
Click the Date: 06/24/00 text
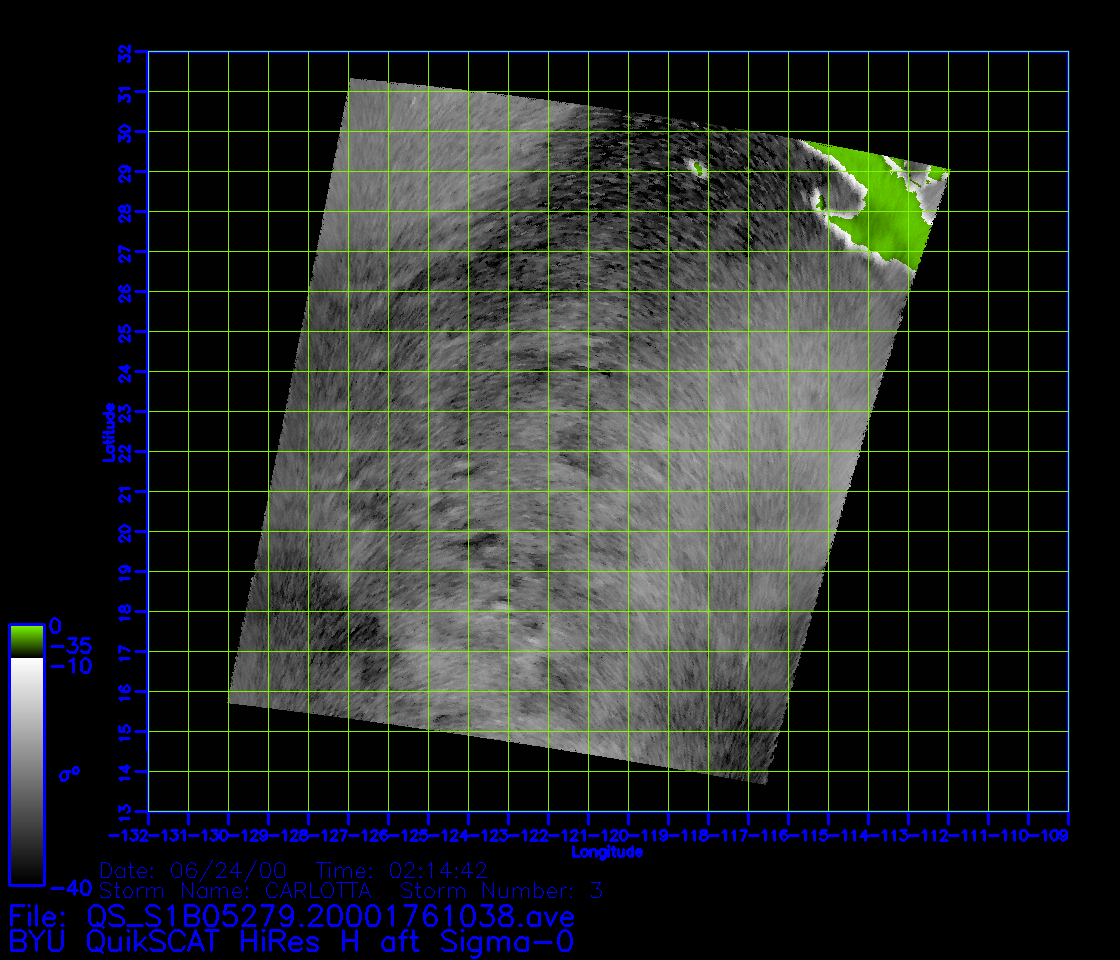[x=193, y=870]
